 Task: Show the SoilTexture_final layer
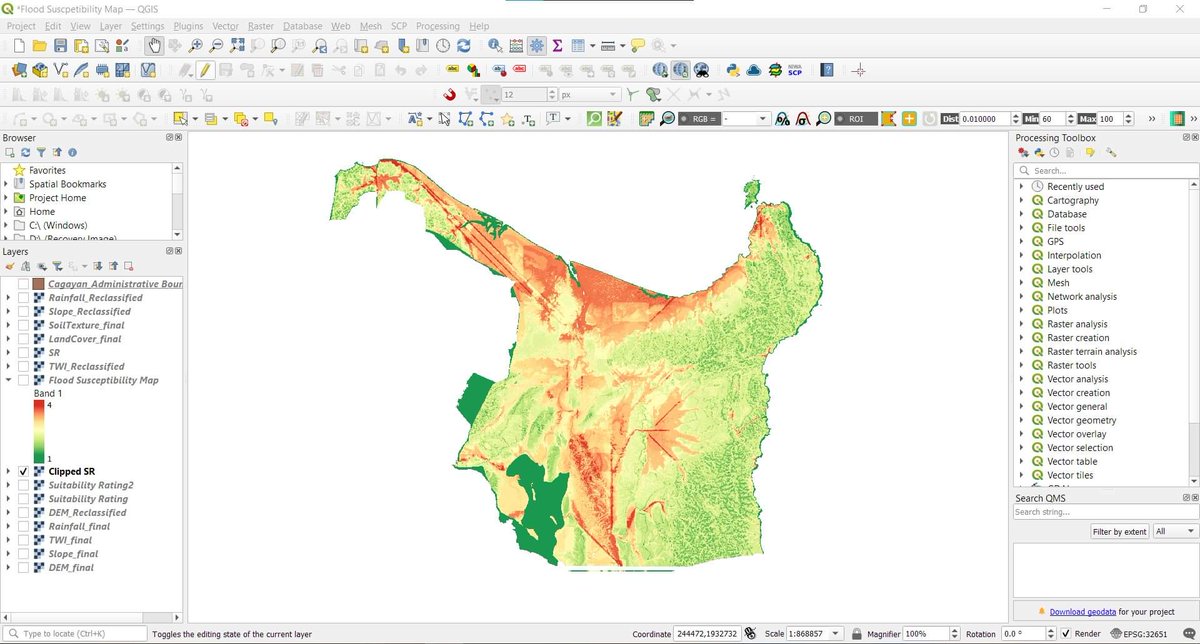tap(24, 325)
